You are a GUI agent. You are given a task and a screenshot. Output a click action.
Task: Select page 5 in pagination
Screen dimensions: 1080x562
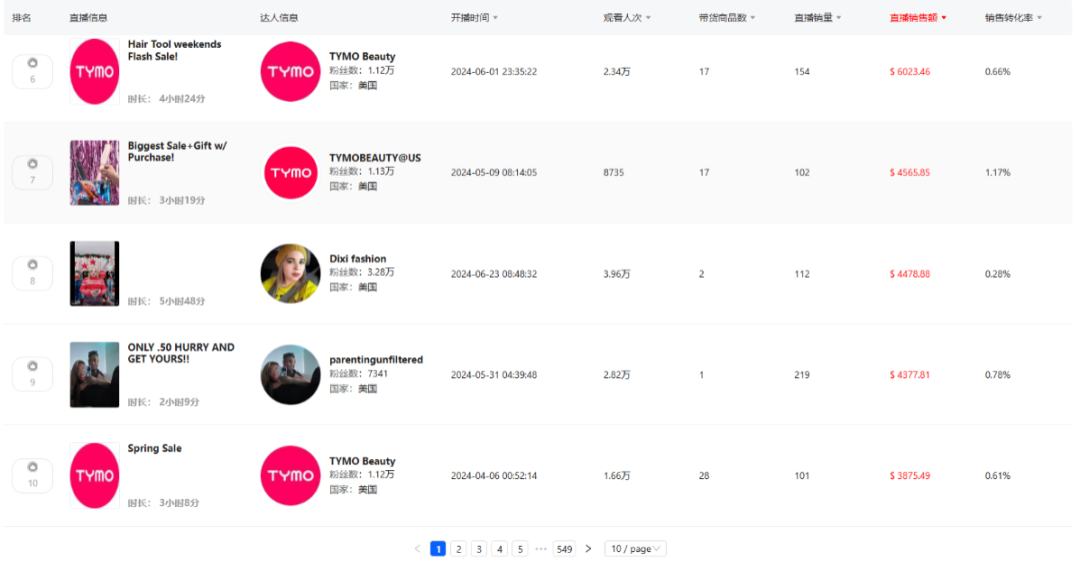520,549
